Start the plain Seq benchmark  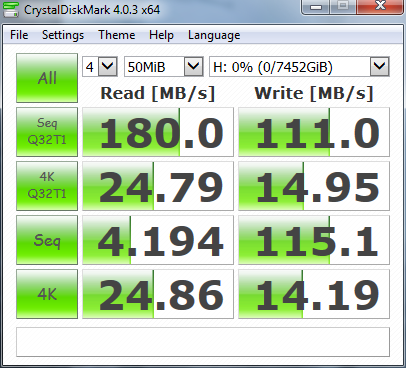point(47,240)
